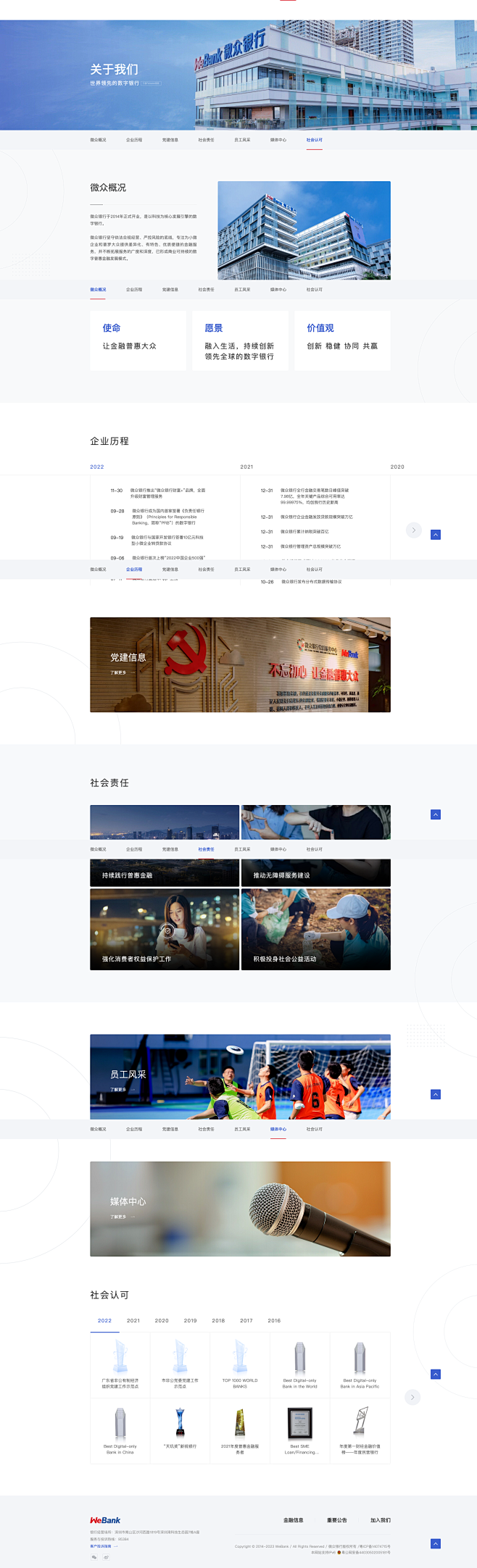Click the 11-30 entry in the 2022 timeline
Screen dimensions: 477x1568
(158, 493)
